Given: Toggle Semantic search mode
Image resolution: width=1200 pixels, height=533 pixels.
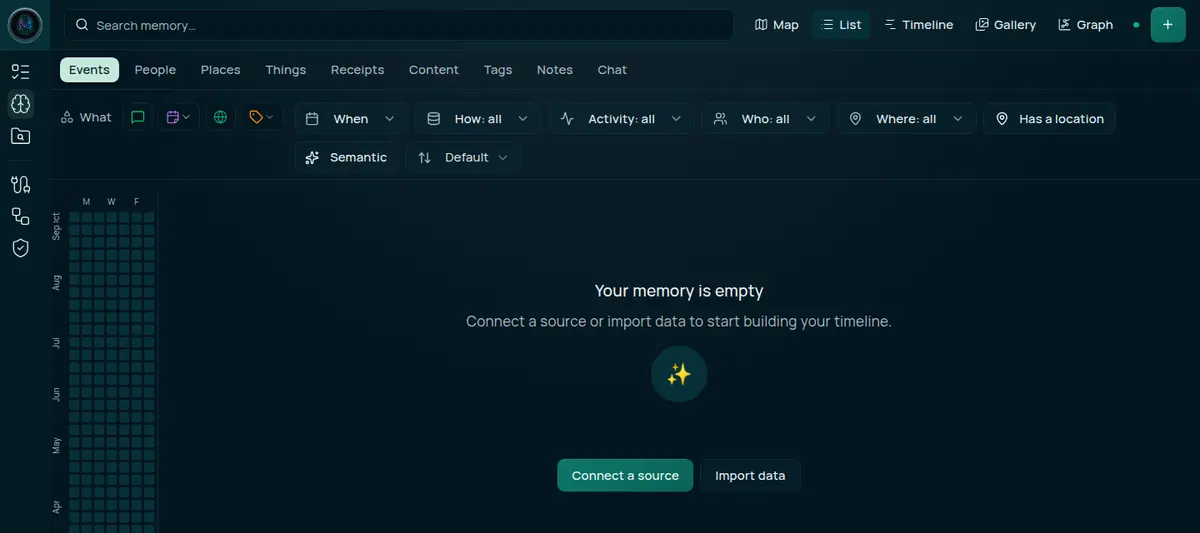Looking at the screenshot, I should pyautogui.click(x=347, y=158).
